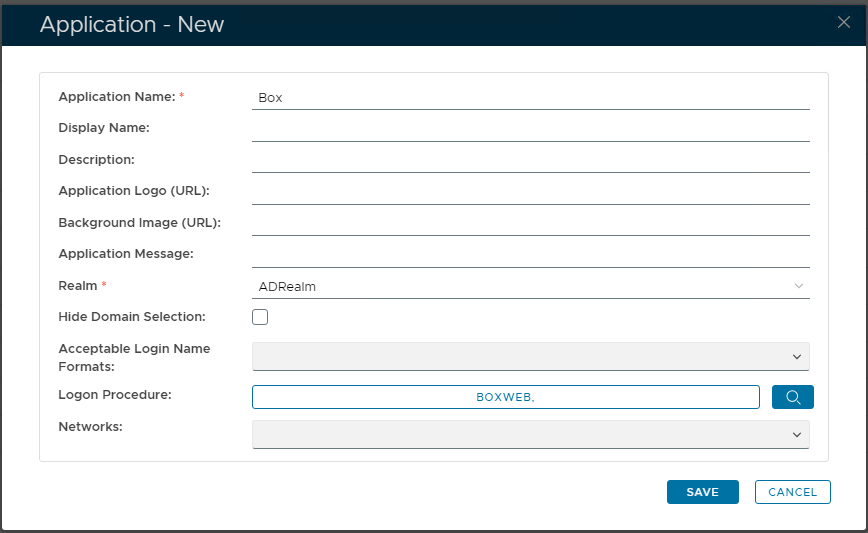Open the Acceptable Login Name Formats dropdown

tap(530, 356)
